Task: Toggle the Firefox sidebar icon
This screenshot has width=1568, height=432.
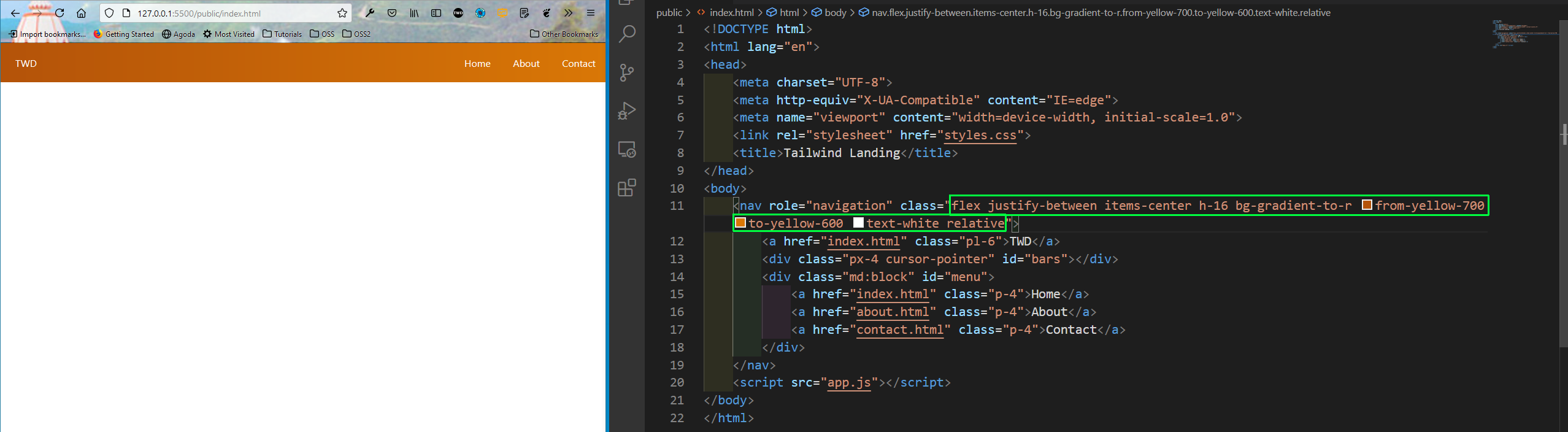Action: click(x=436, y=13)
